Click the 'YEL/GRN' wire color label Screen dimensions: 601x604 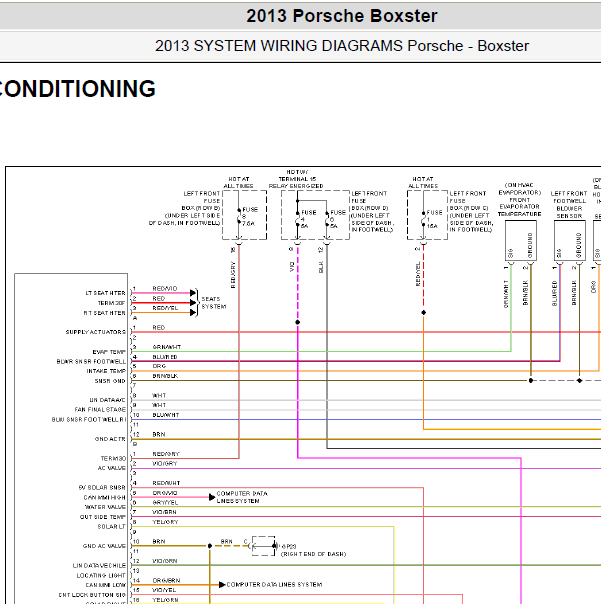click(x=165, y=600)
